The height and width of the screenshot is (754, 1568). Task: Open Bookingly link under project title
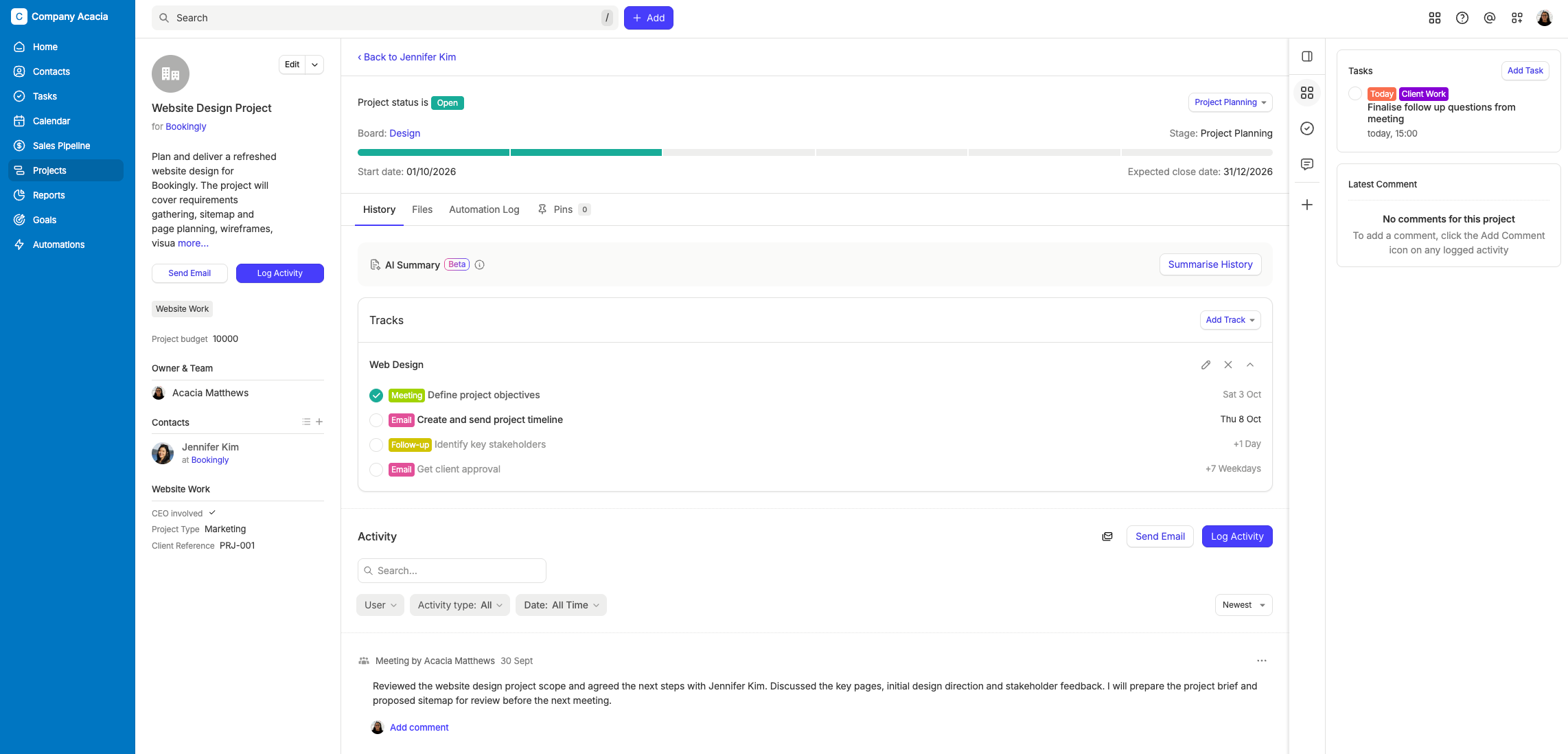(186, 126)
